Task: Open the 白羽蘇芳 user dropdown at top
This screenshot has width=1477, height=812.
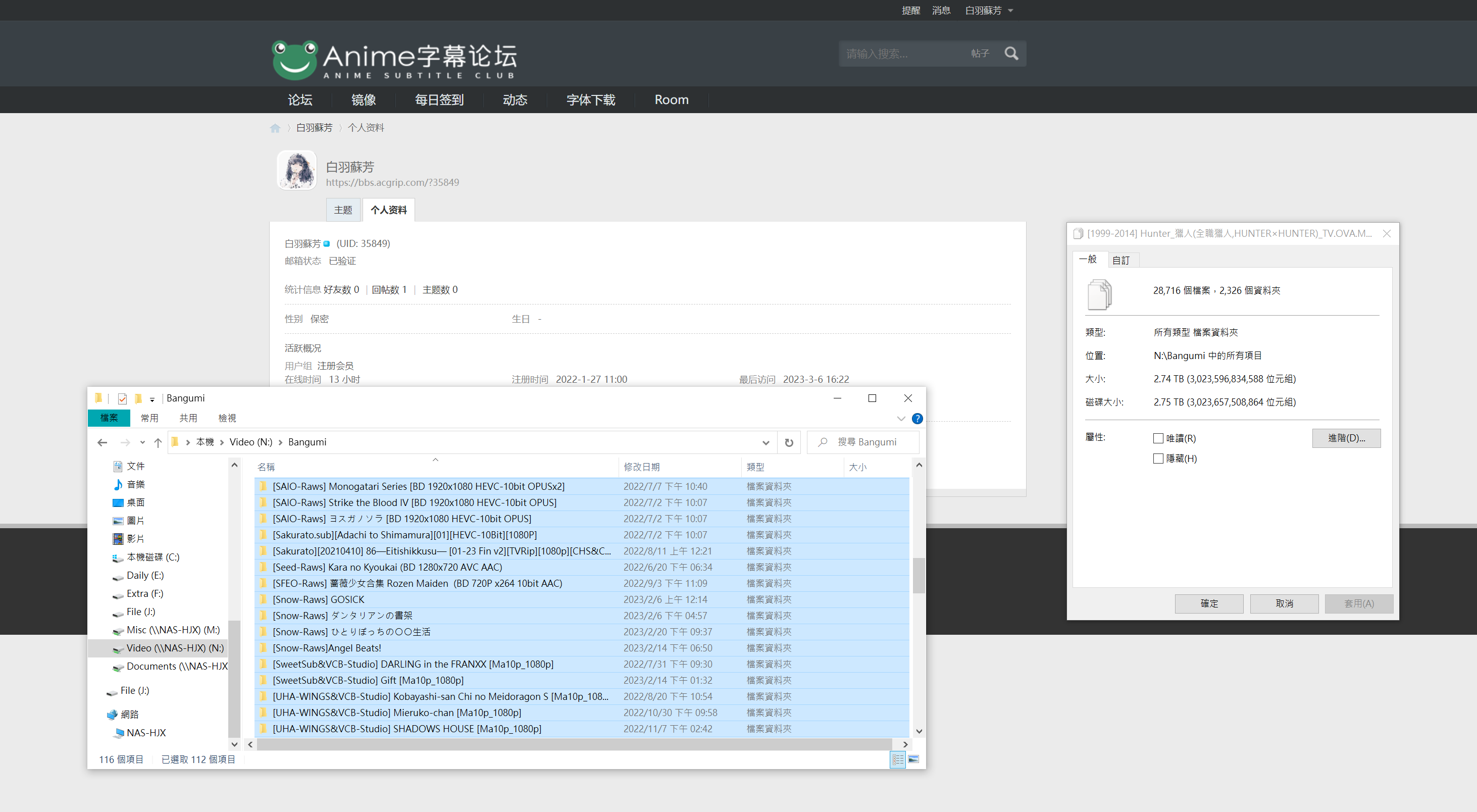Action: click(x=989, y=10)
